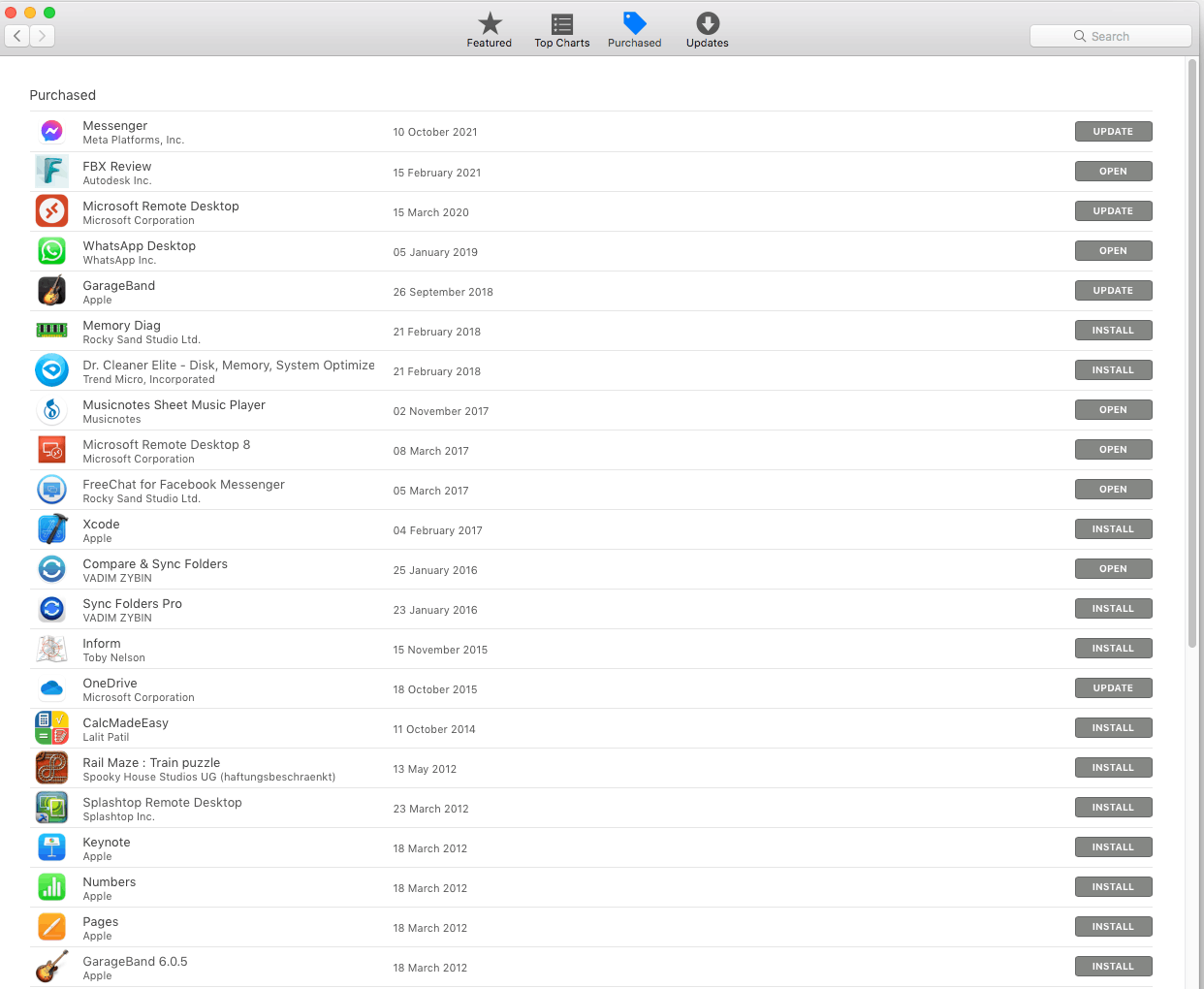Screen dimensions: 1204x989
Task: Open the Sync Folders Pro icon
Action: coord(52,608)
